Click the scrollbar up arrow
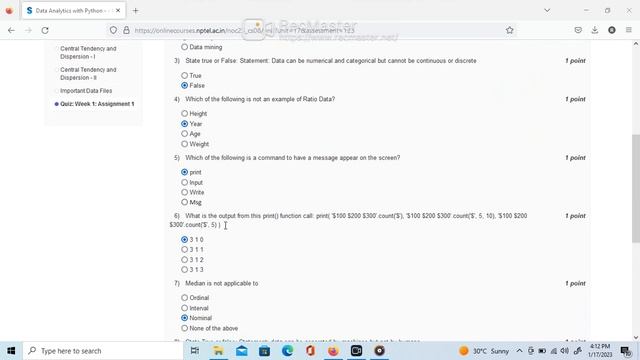 point(636,44)
